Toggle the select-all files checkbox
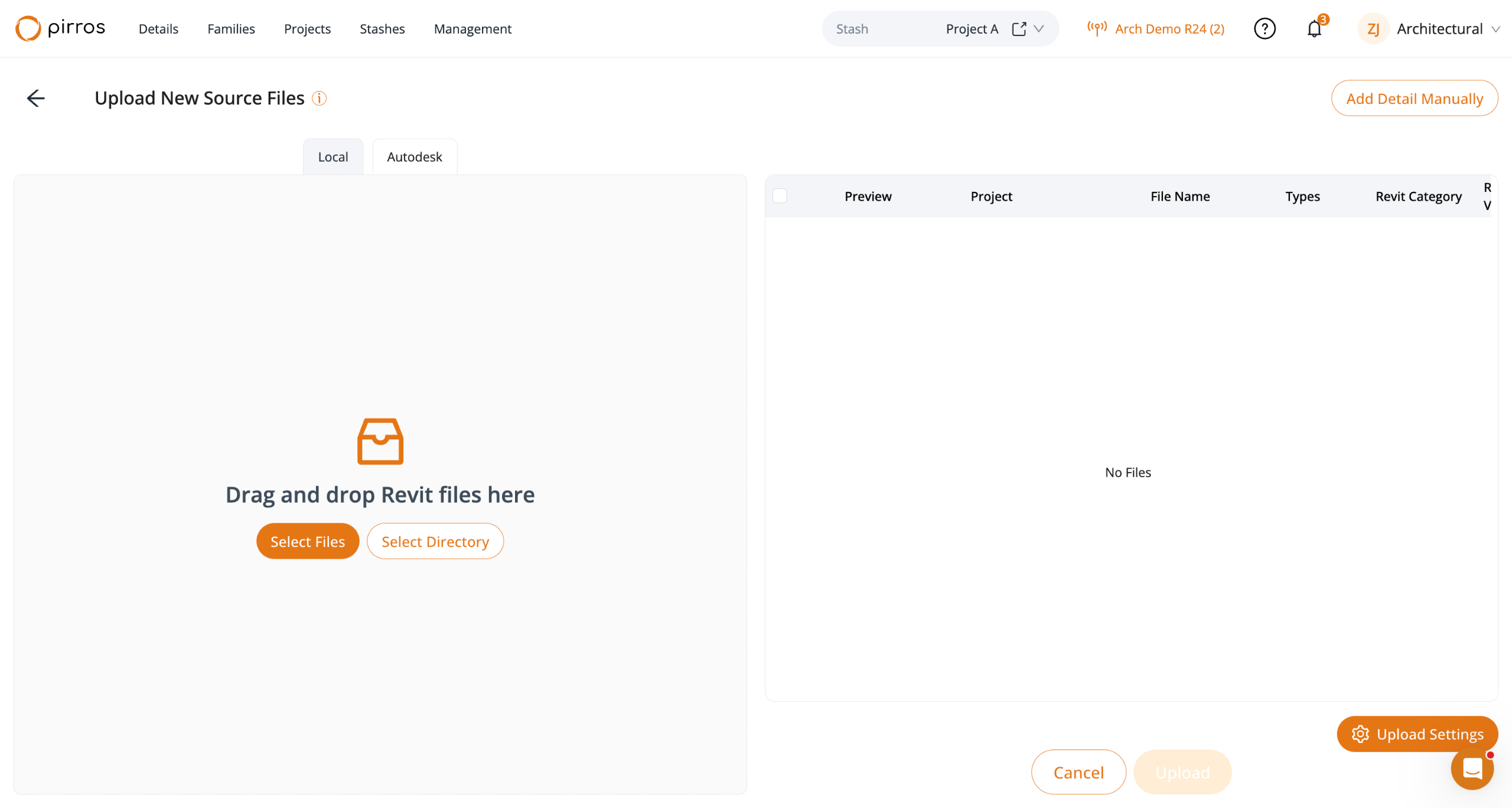Screen dimensions: 1512x808 pos(780,196)
